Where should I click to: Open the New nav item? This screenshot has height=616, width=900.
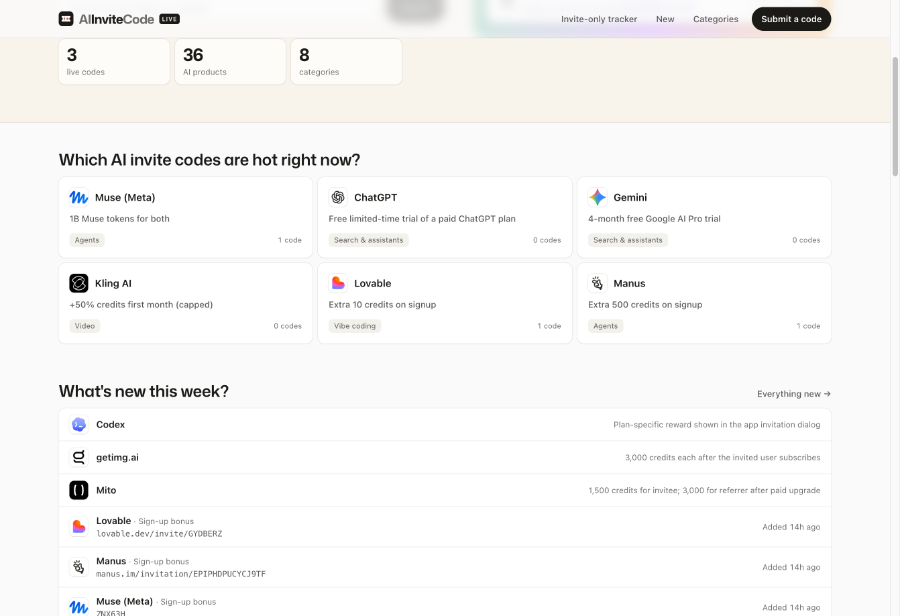pos(665,19)
